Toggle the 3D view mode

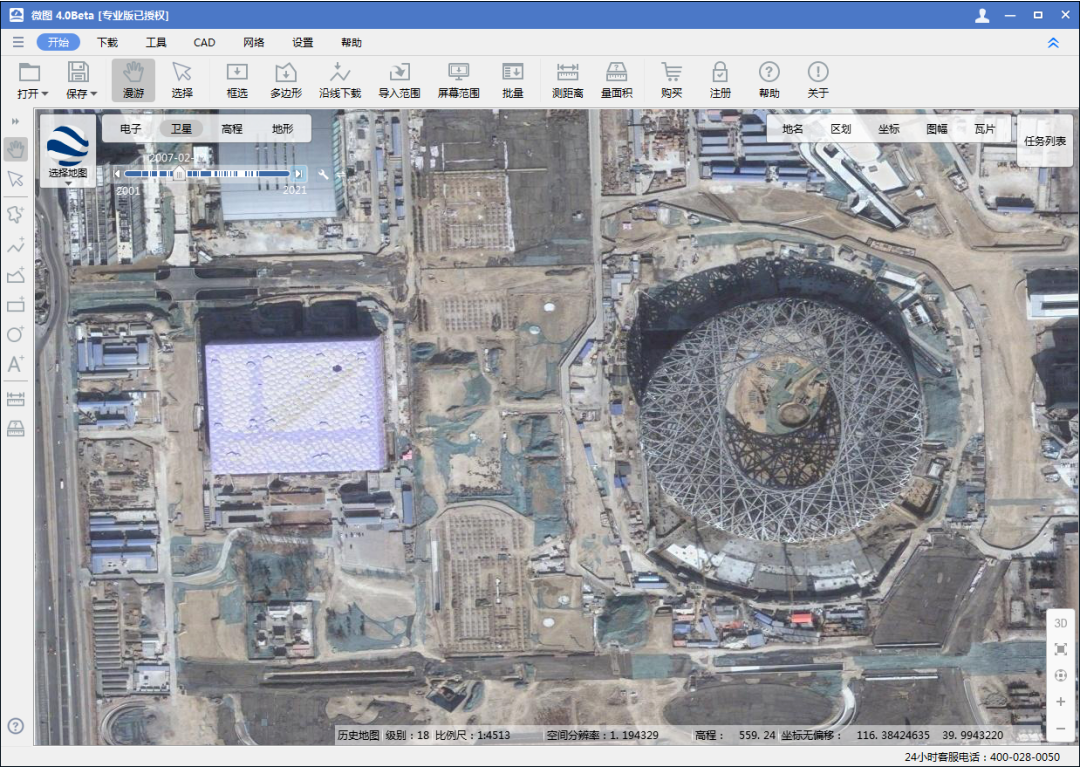coord(1060,622)
